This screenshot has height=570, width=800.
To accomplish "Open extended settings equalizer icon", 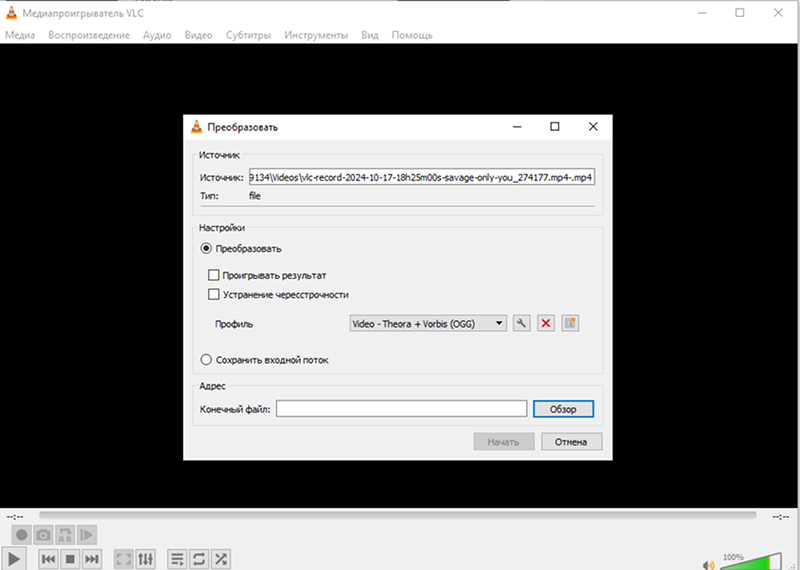I will (x=145, y=559).
